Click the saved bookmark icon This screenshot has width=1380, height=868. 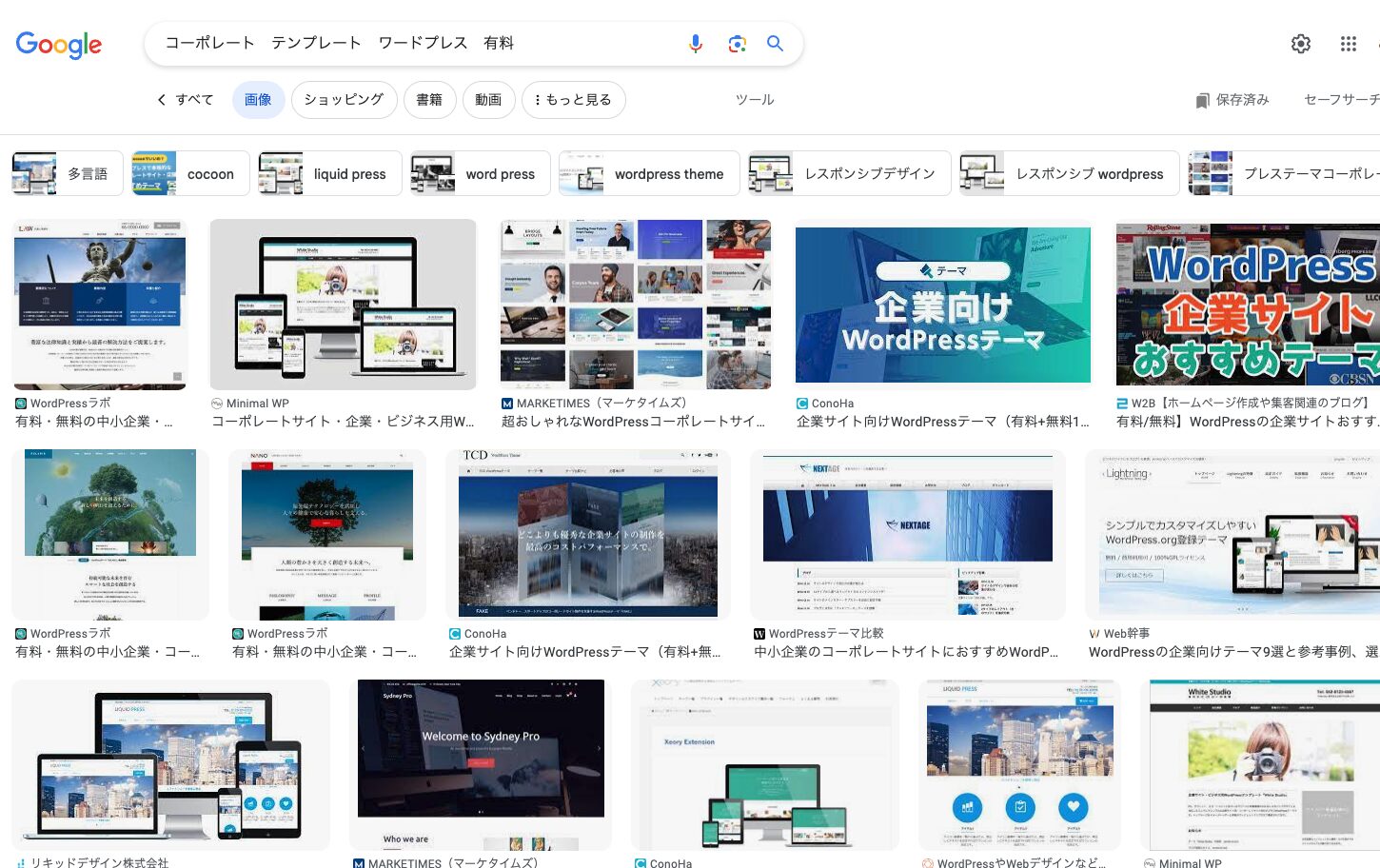click(x=1202, y=100)
